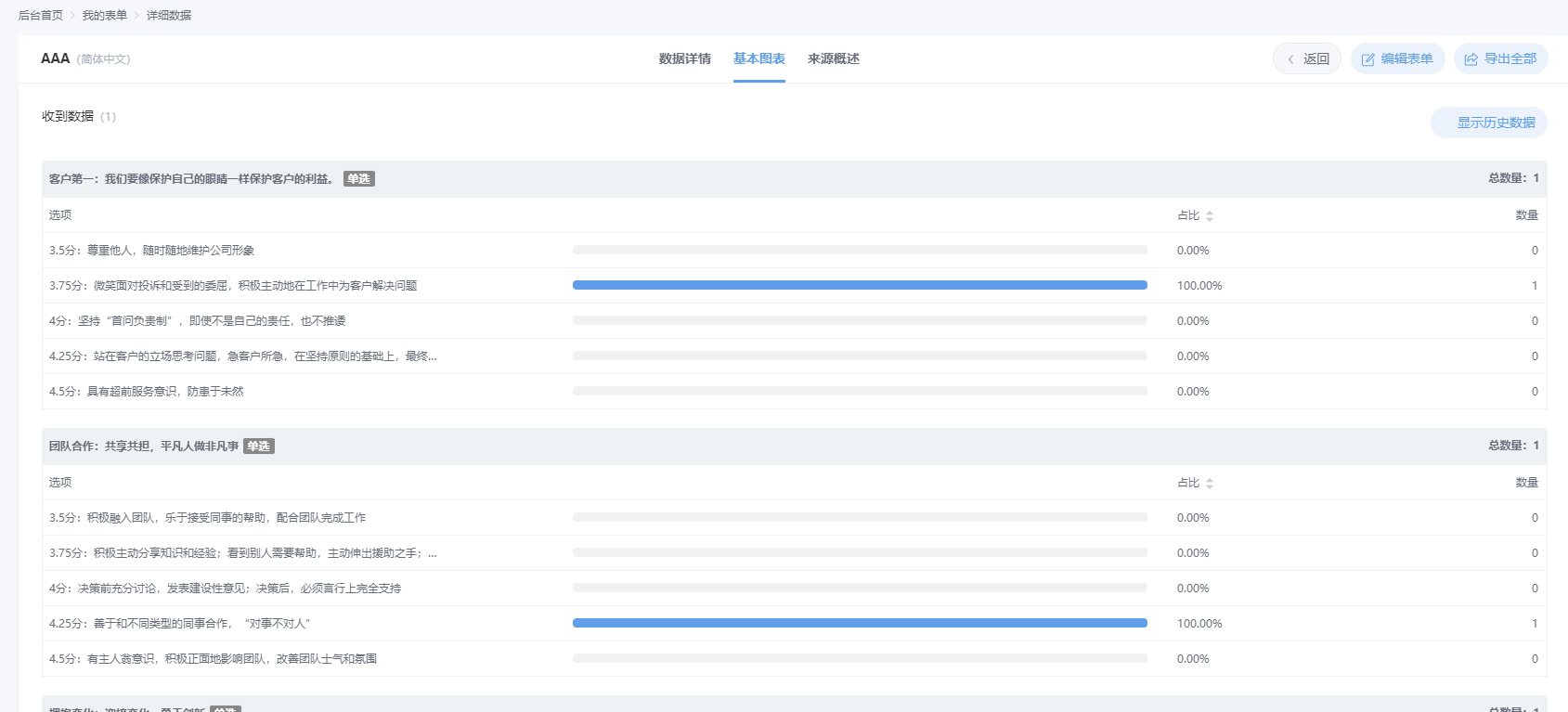Click the edit pencil icon in 编辑表单
1568x712 pixels.
tap(1367, 59)
